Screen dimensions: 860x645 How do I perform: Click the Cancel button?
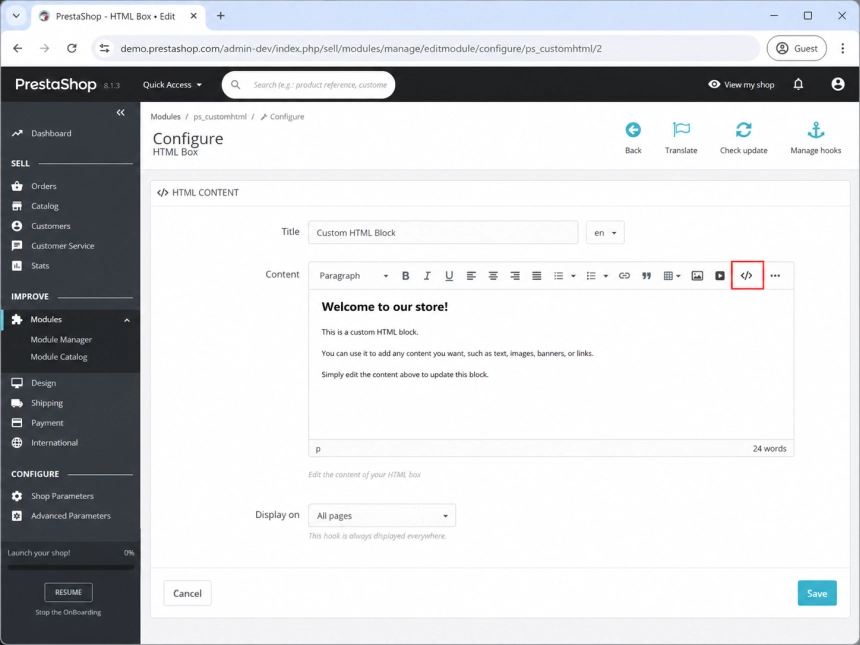pyautogui.click(x=187, y=593)
